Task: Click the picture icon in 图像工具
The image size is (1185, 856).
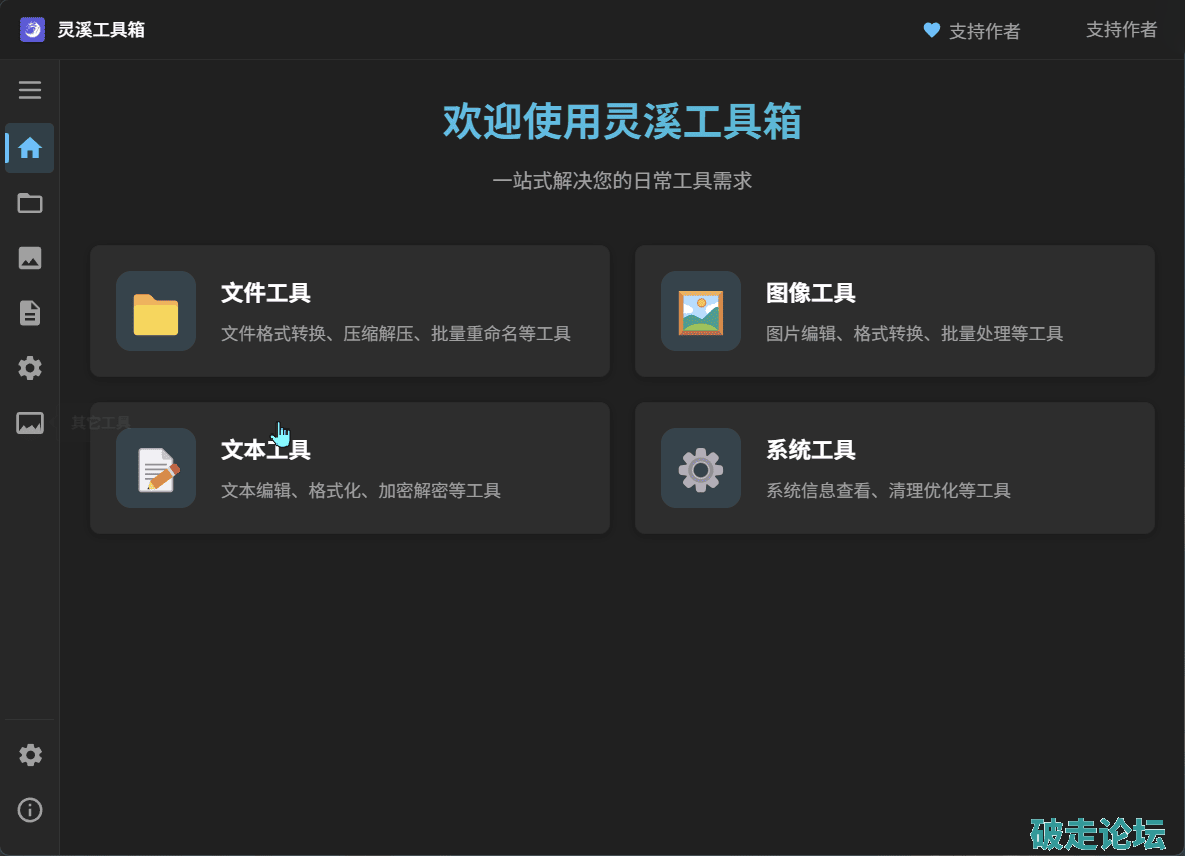Action: point(701,312)
